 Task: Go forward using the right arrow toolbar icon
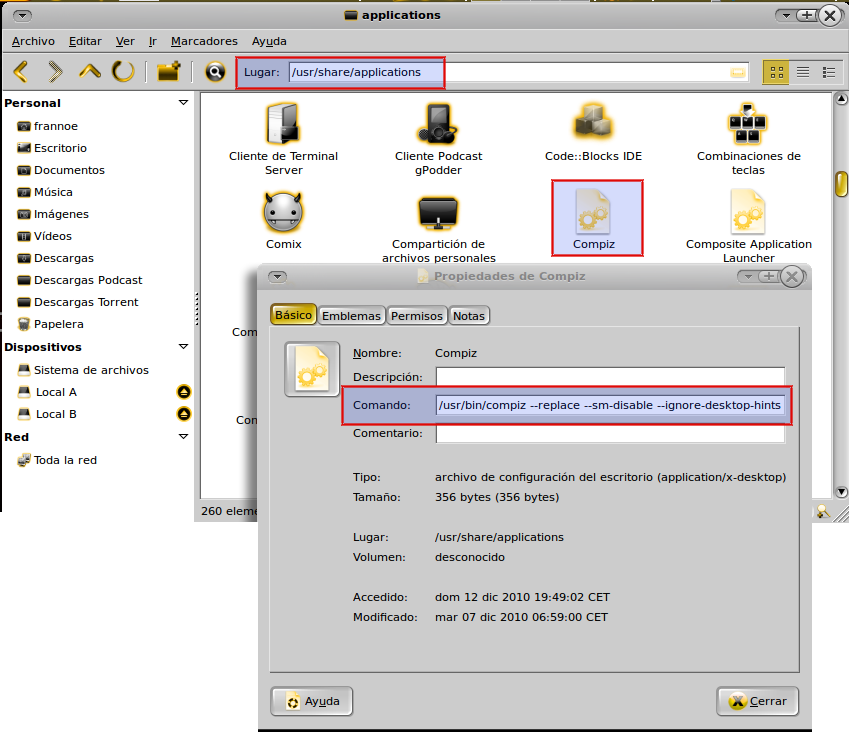(54, 72)
